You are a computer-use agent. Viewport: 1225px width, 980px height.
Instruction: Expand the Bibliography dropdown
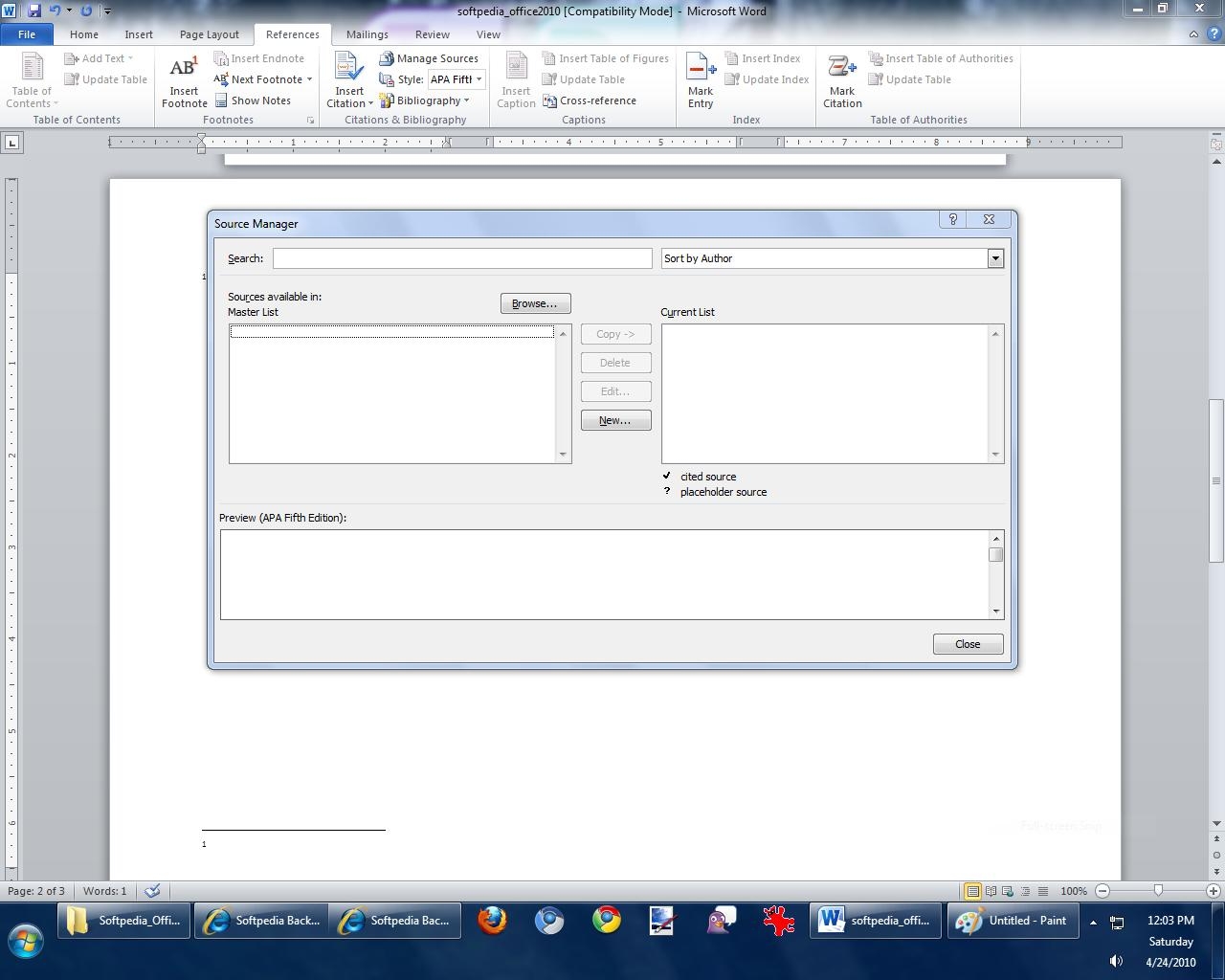tap(466, 100)
